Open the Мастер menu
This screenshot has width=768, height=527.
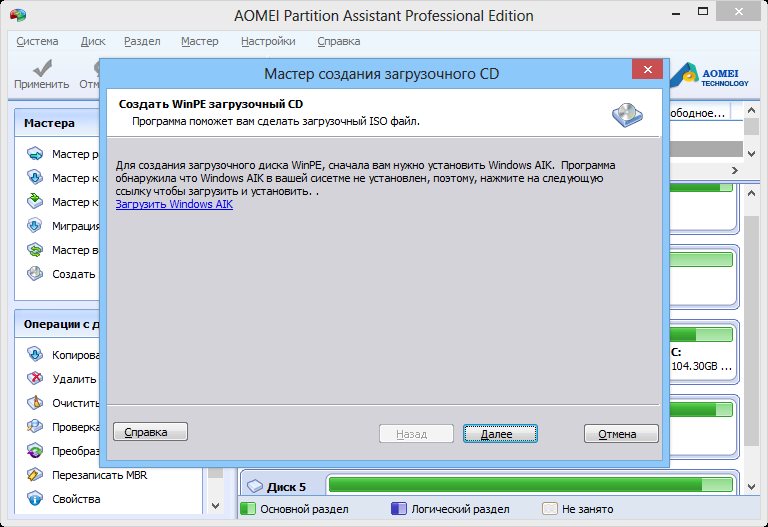click(199, 42)
